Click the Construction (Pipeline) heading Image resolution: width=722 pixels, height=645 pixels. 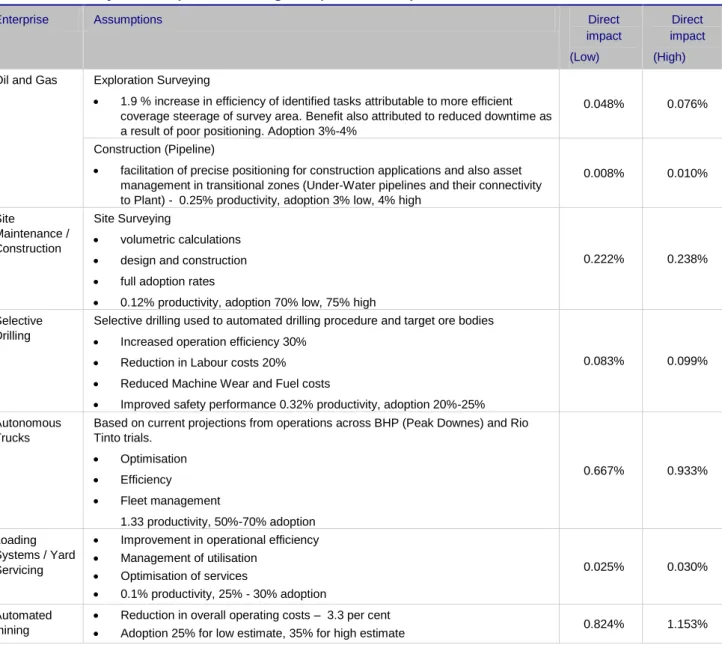click(x=154, y=149)
